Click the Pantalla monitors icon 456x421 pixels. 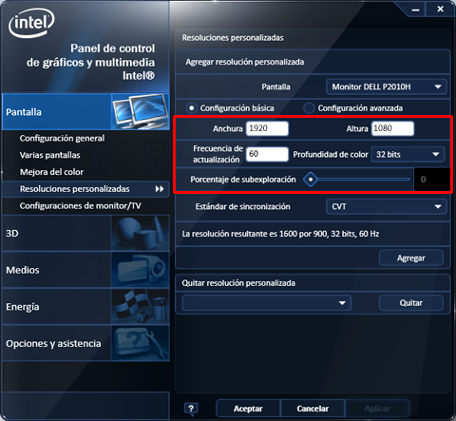[x=140, y=111]
